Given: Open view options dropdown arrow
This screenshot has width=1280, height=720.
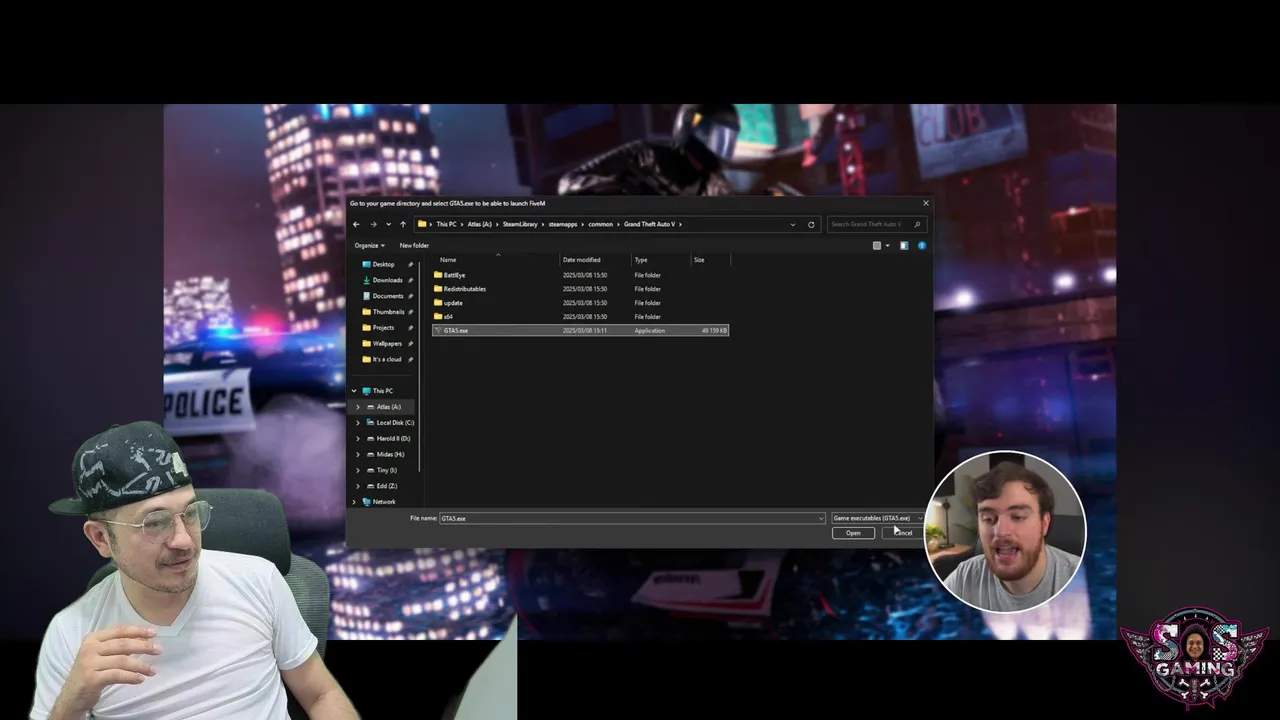Looking at the screenshot, I should pos(887,245).
